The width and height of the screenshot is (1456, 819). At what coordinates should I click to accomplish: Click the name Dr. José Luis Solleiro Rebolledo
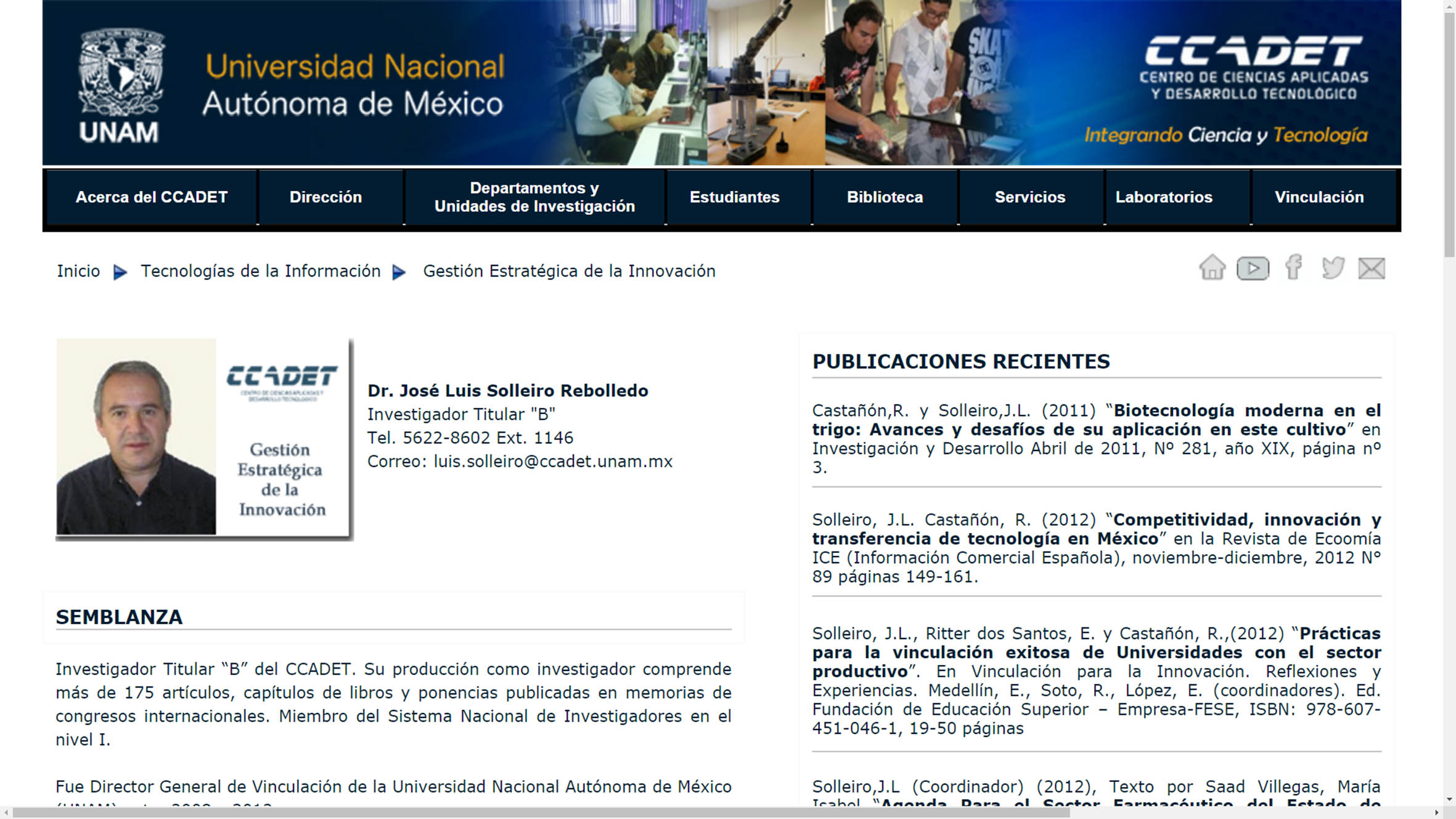508,391
